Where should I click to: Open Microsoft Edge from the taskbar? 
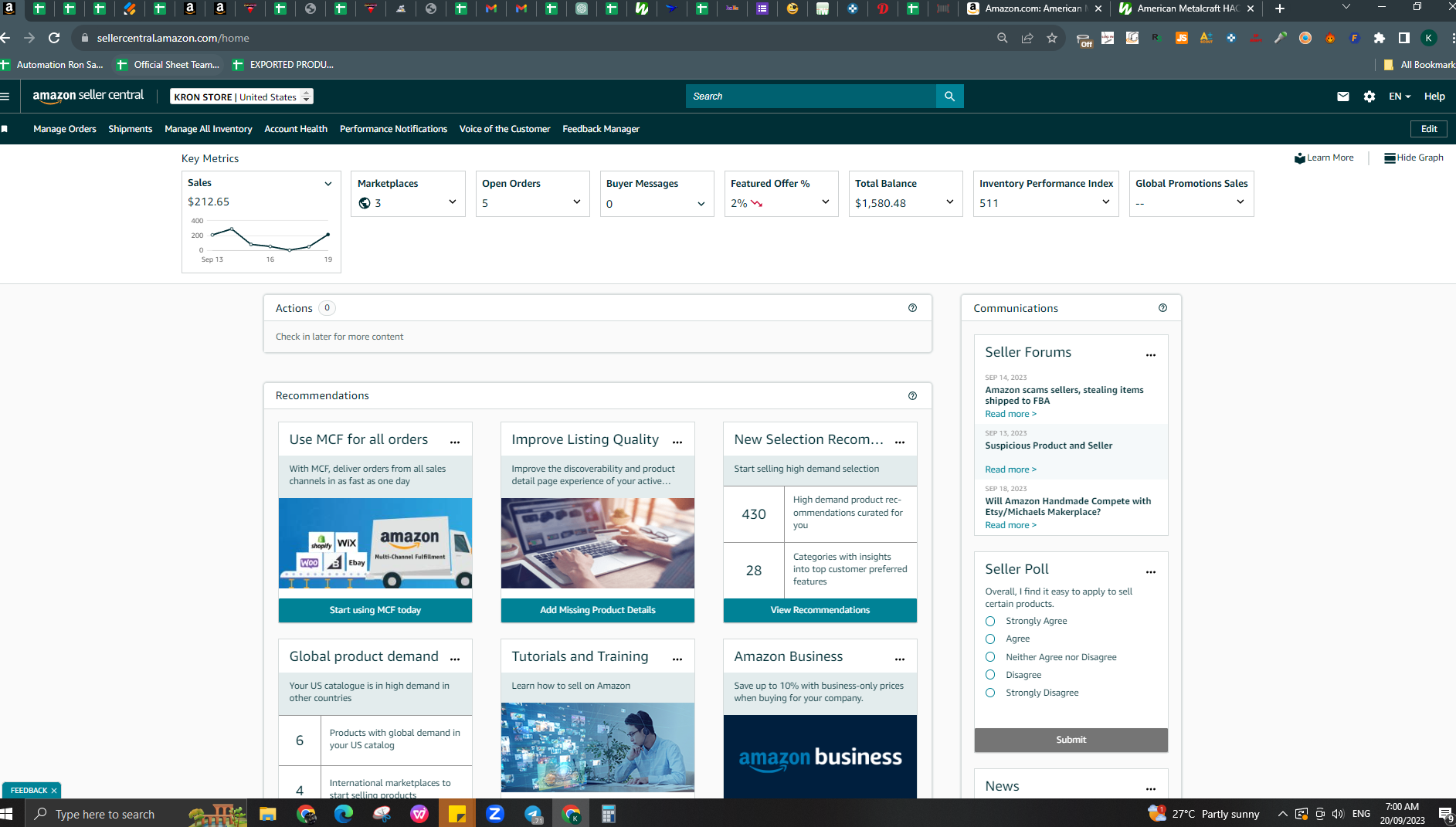tap(344, 814)
